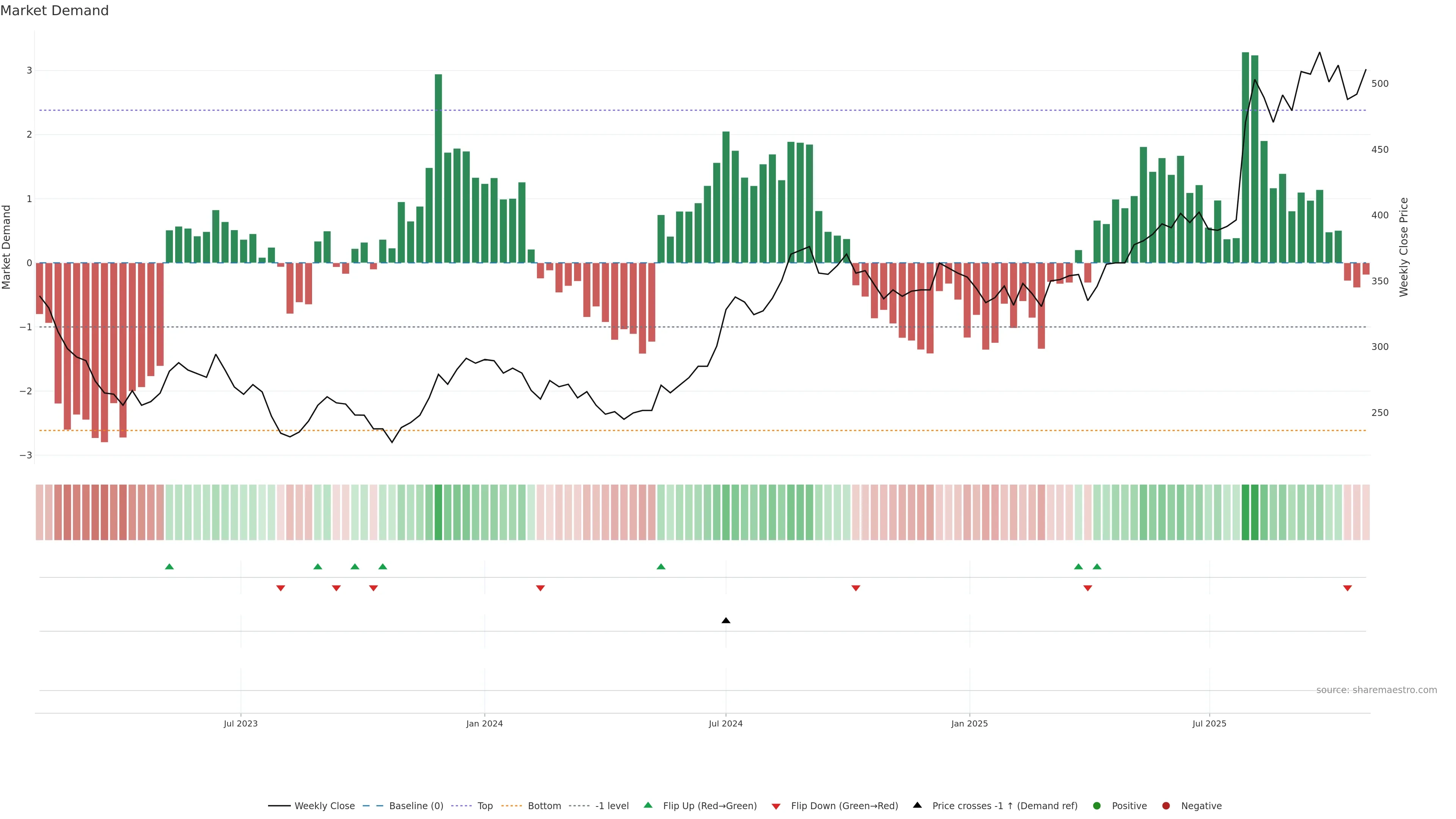Click the Flip Down red triangle legend icon

[776, 806]
